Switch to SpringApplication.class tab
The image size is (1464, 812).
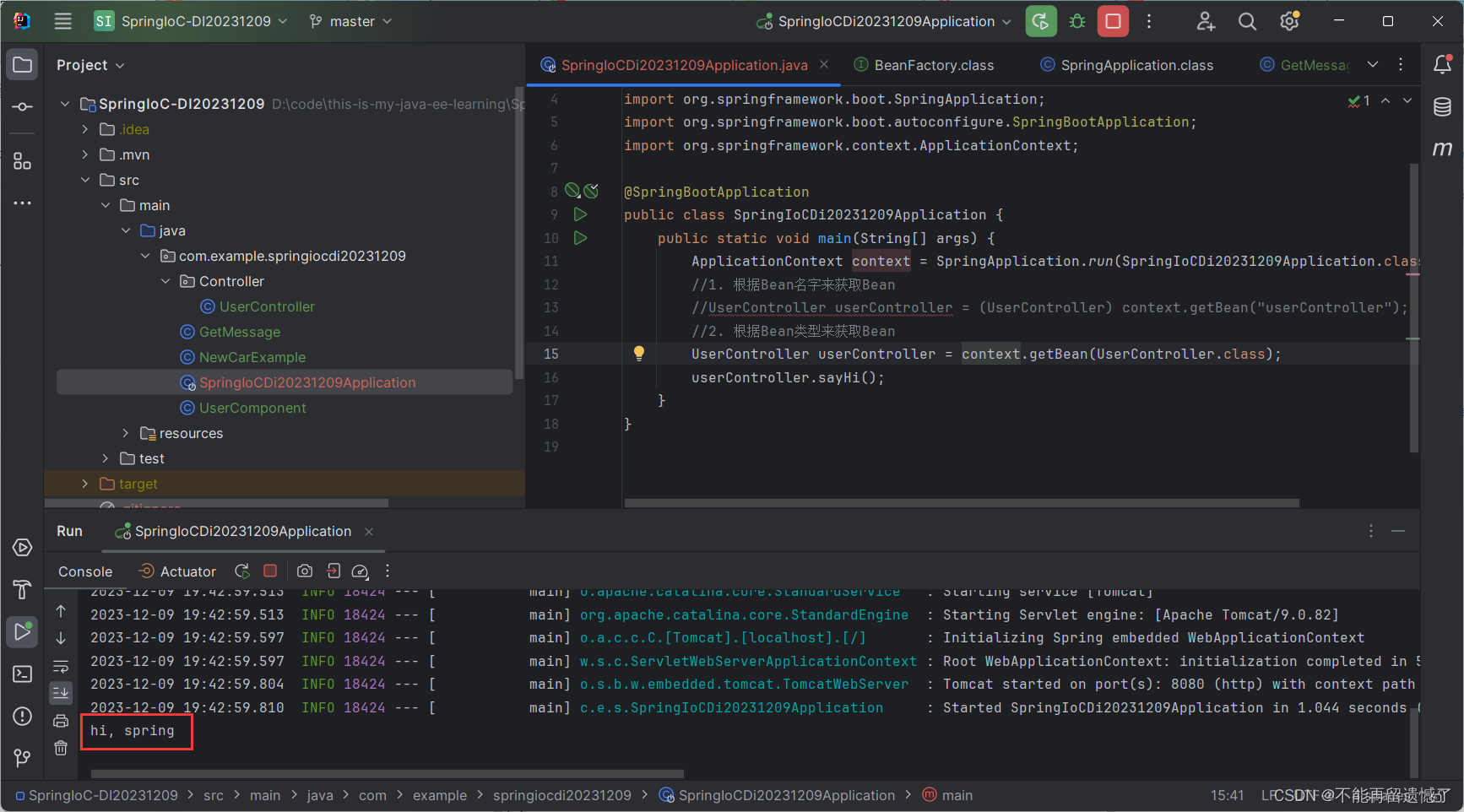click(1127, 65)
